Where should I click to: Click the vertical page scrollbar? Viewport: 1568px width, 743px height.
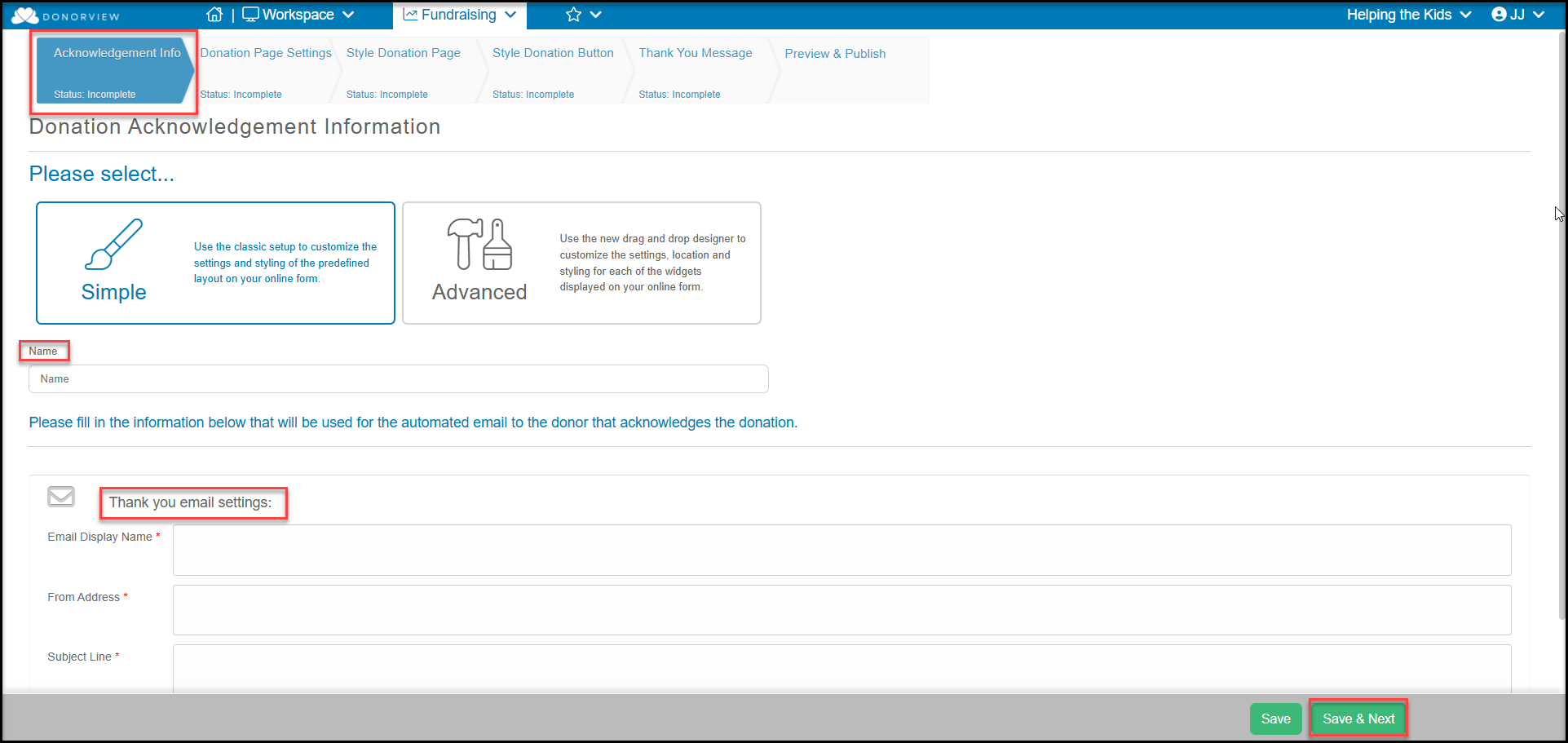(1562, 326)
